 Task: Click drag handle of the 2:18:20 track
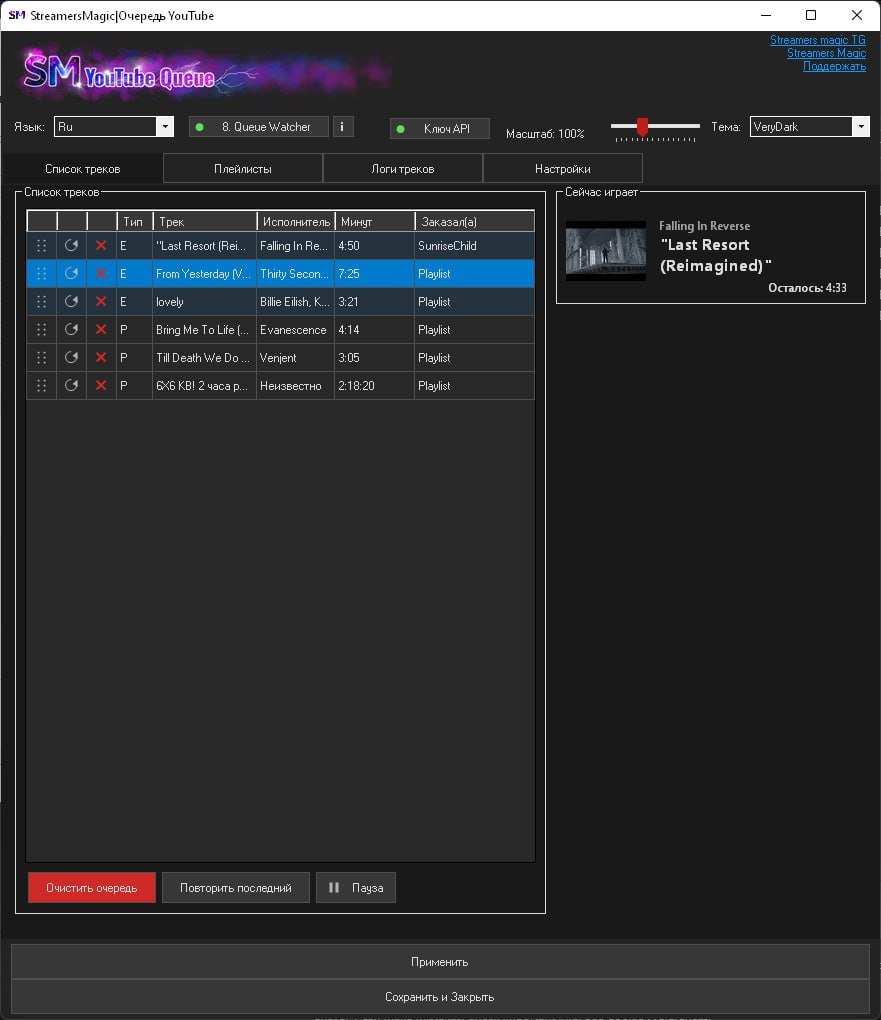point(42,385)
